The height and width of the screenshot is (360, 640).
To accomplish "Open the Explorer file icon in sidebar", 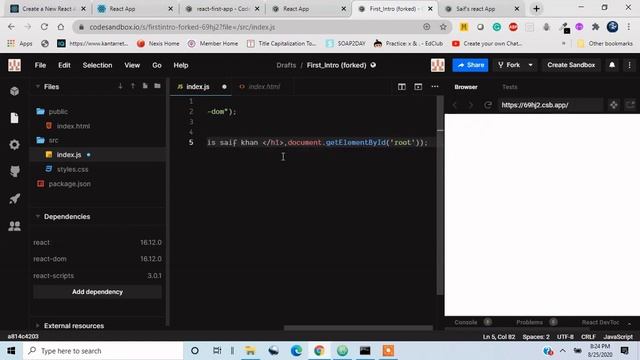I will [14, 118].
